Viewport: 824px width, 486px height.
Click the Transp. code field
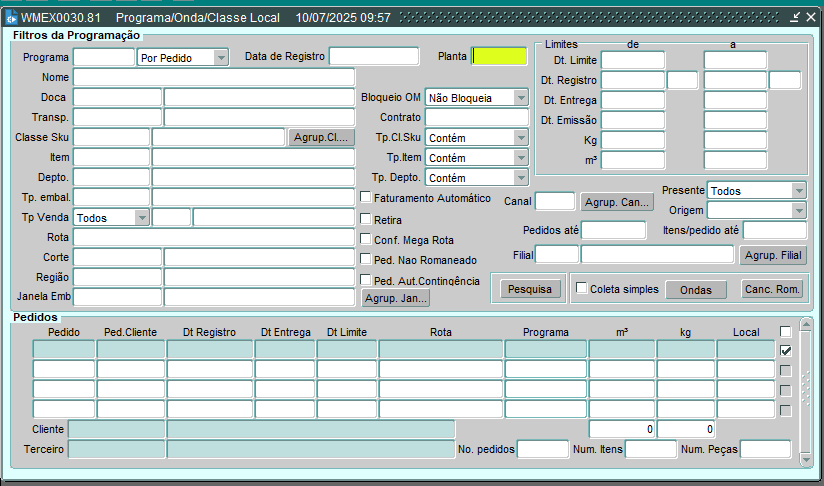118,117
